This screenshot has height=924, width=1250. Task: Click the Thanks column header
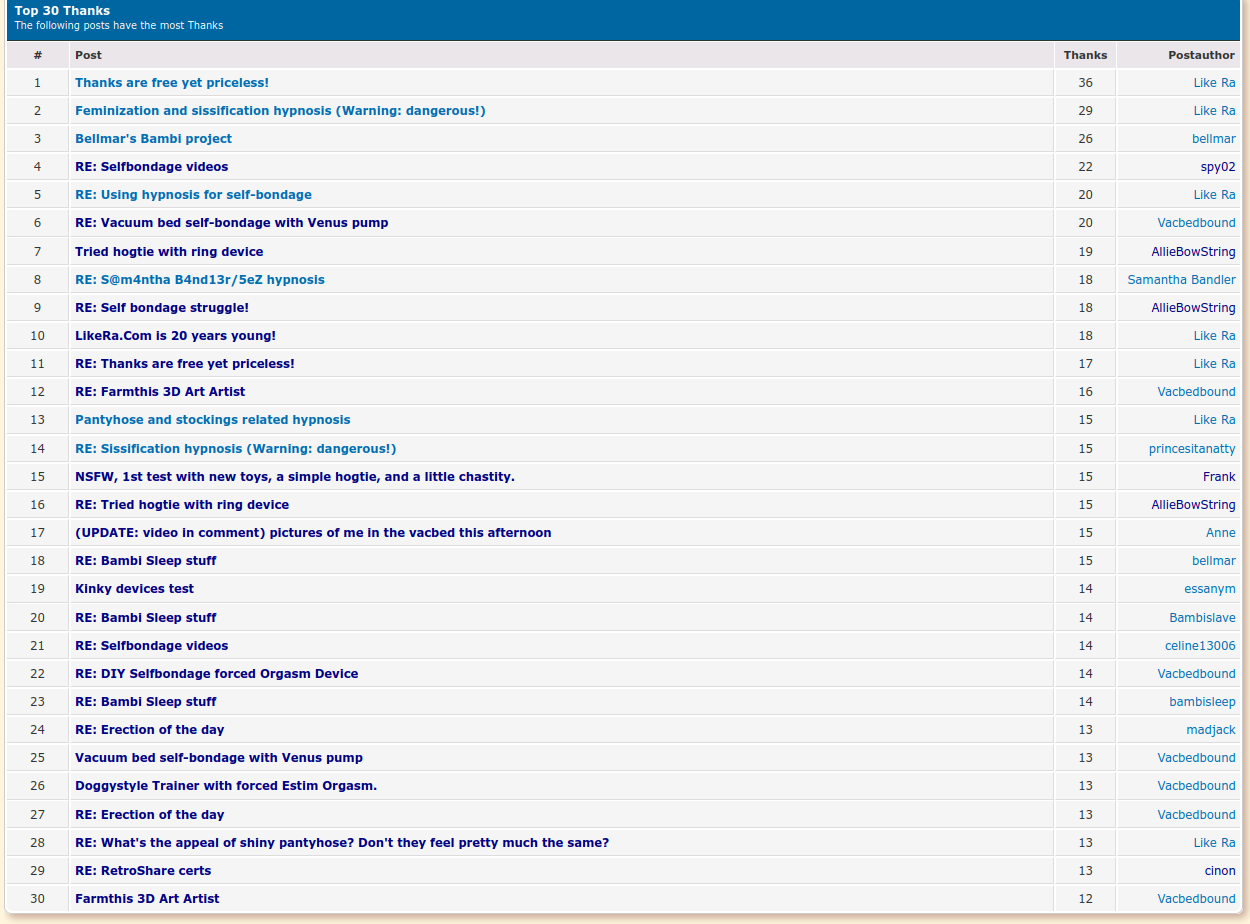[x=1085, y=55]
